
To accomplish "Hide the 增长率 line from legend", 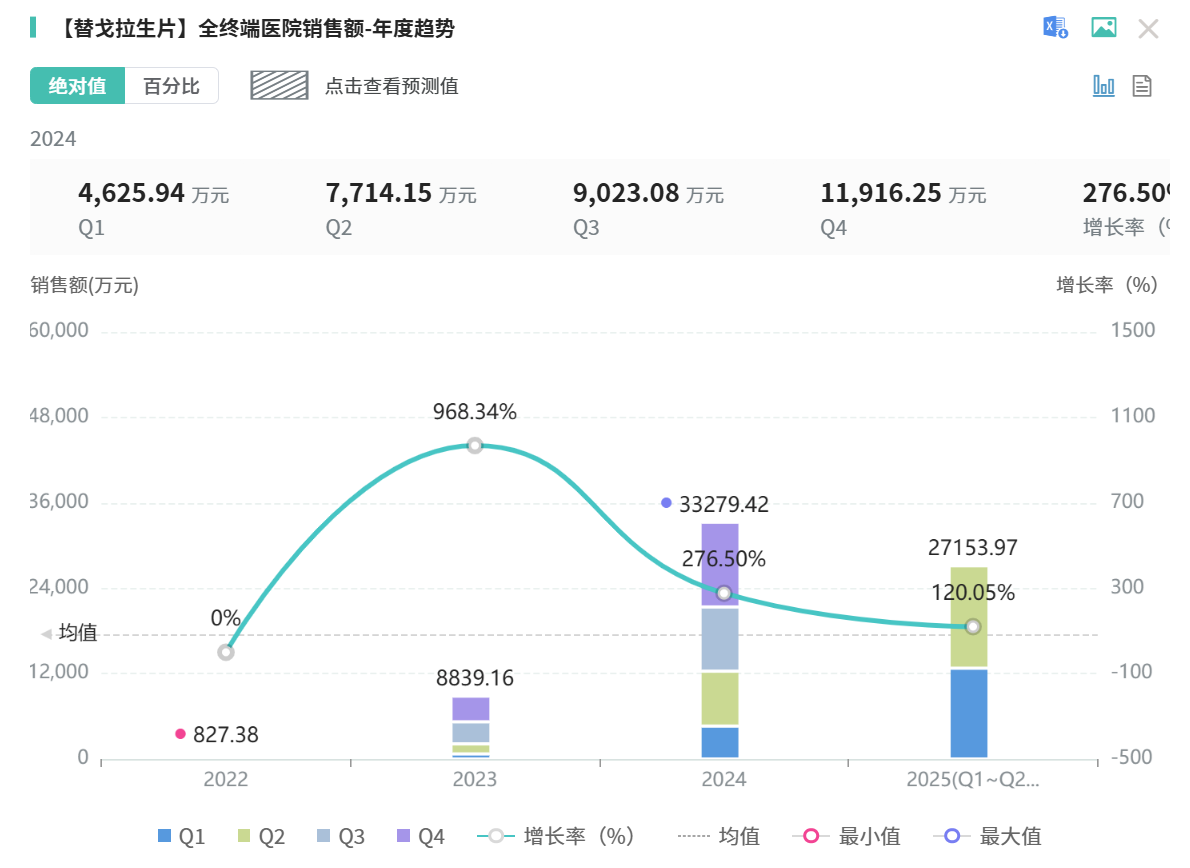I will pos(556,837).
